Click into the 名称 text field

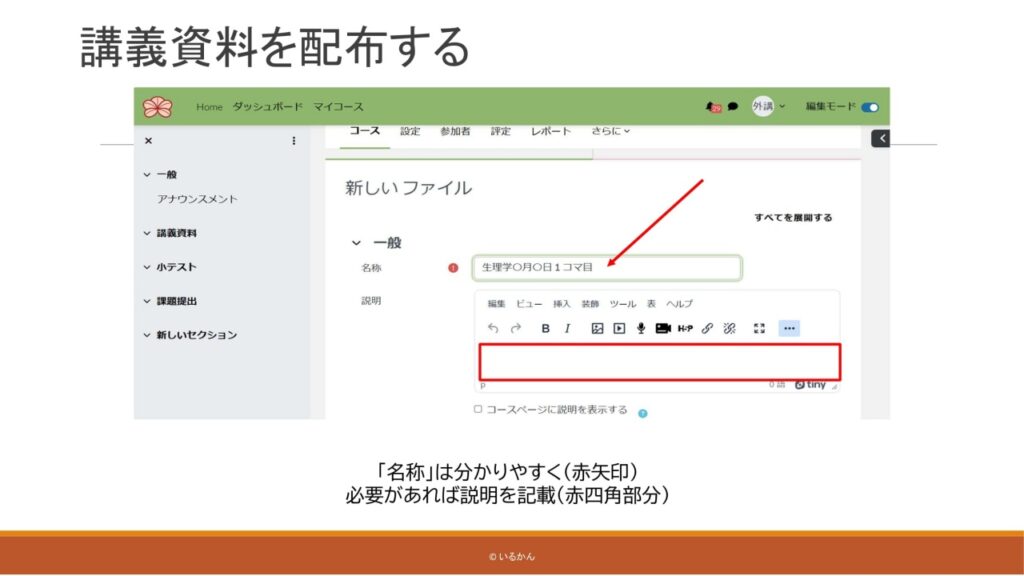pyautogui.click(x=607, y=268)
